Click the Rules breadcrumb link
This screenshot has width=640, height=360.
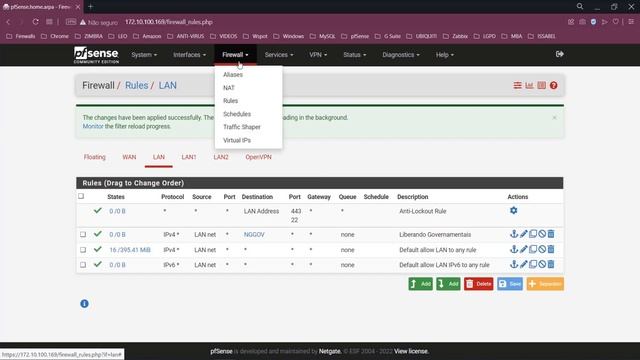[136, 85]
